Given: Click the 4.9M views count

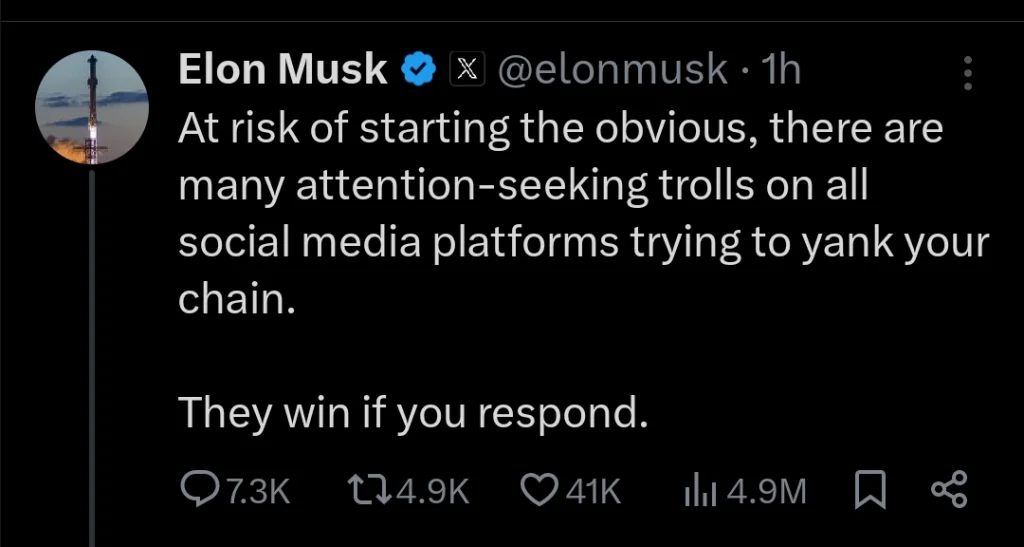Looking at the screenshot, I should point(766,492).
